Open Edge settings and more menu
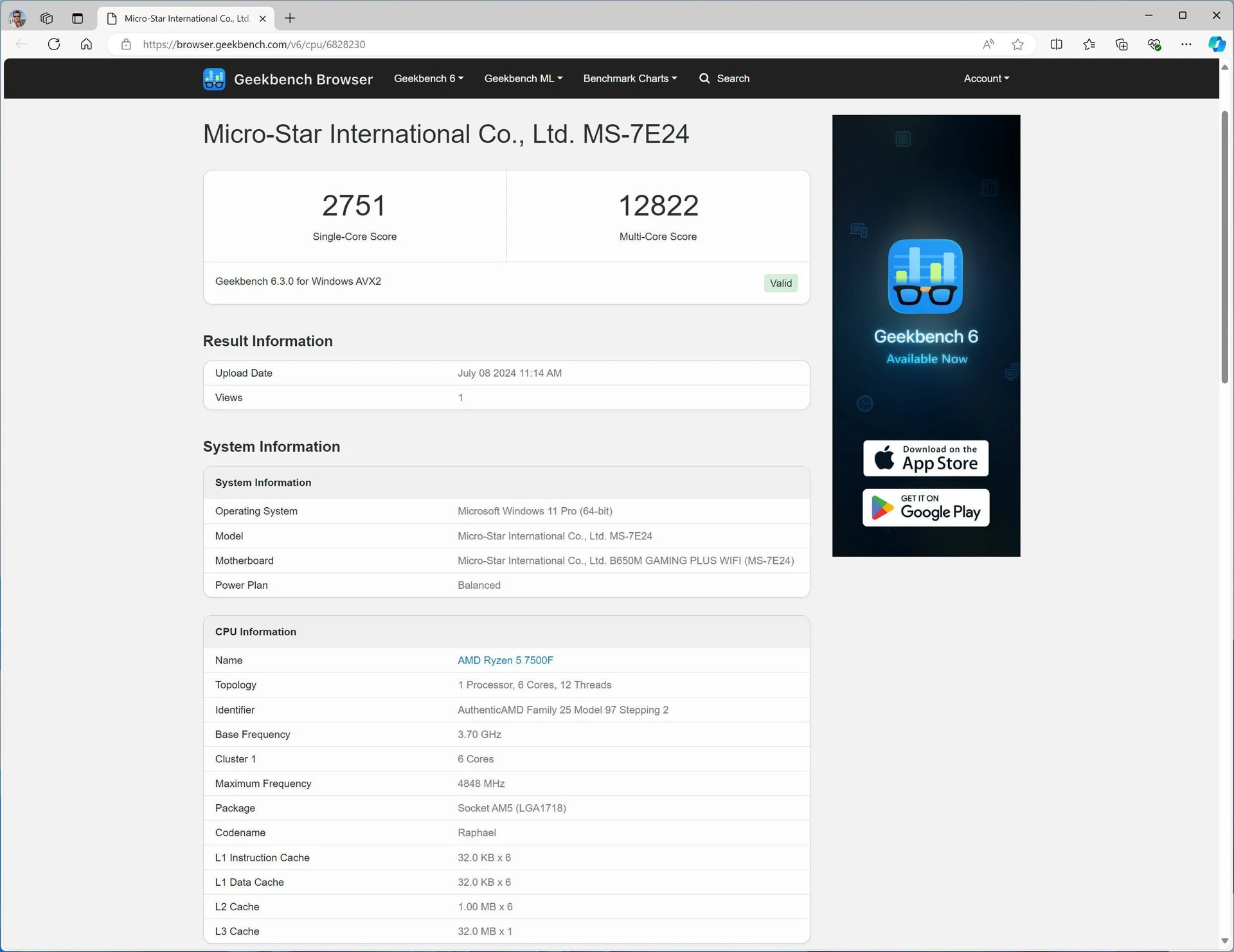Image resolution: width=1234 pixels, height=952 pixels. [x=1186, y=44]
